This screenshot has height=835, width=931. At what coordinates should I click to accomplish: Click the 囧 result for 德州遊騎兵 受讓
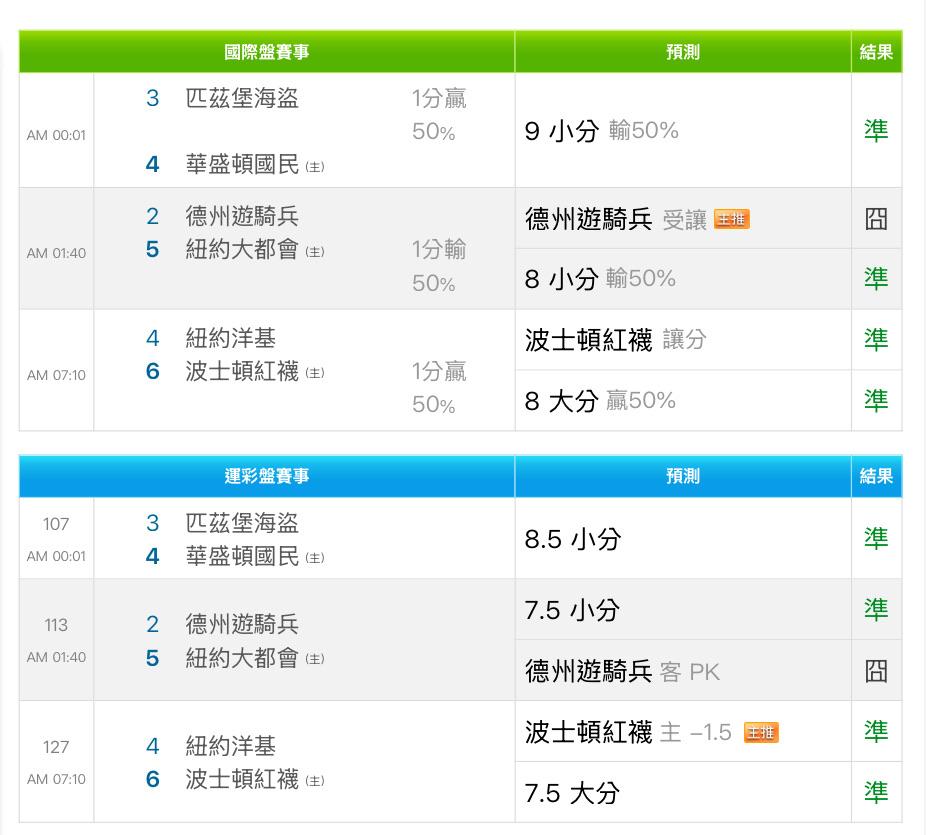876,219
